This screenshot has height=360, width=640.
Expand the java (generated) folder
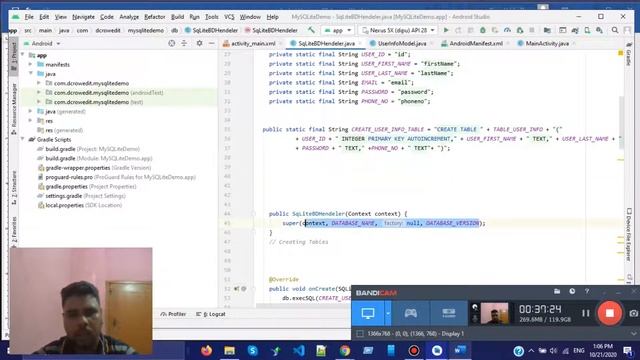tap(31, 111)
